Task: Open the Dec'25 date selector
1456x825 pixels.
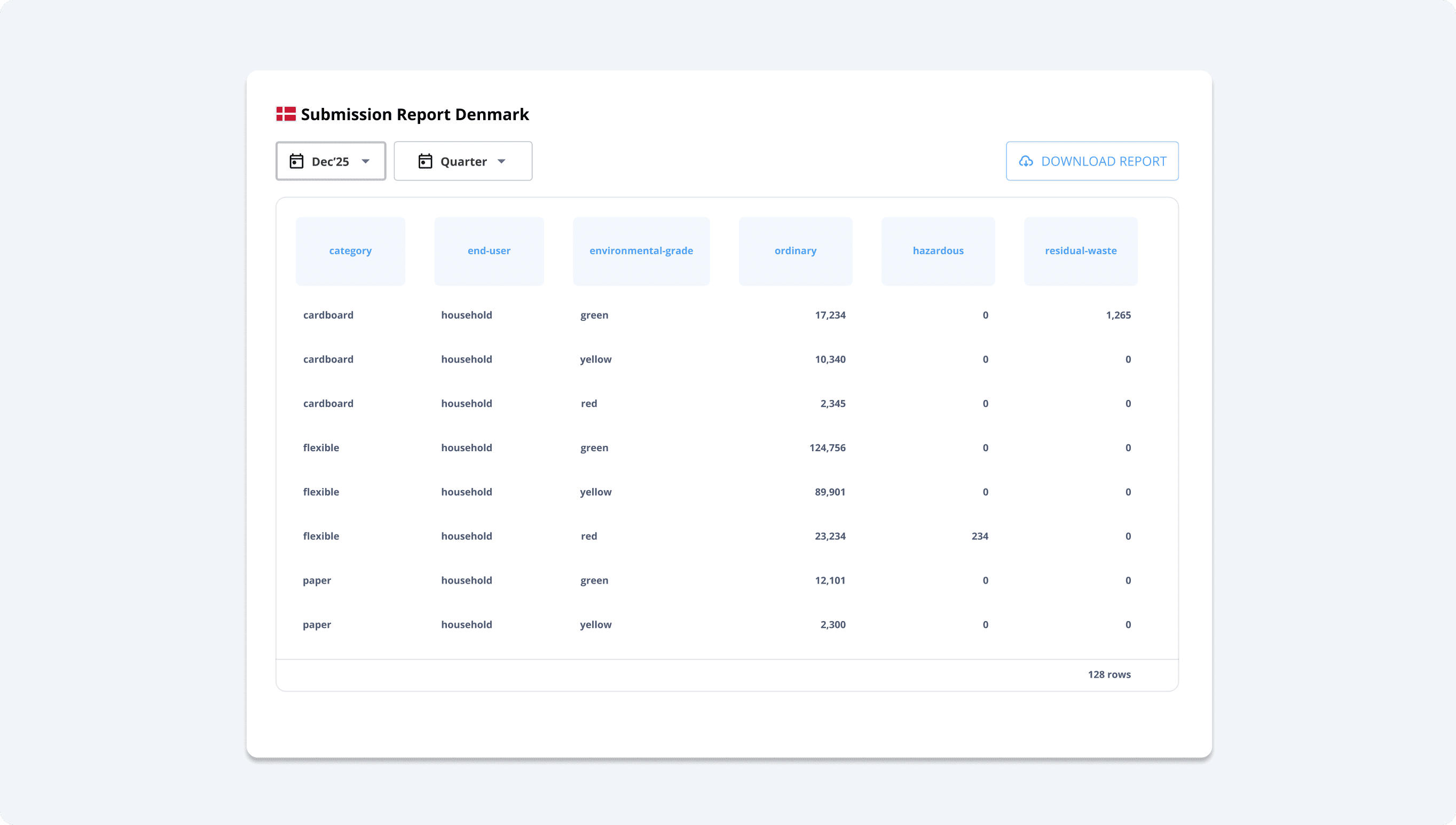Action: 330,161
